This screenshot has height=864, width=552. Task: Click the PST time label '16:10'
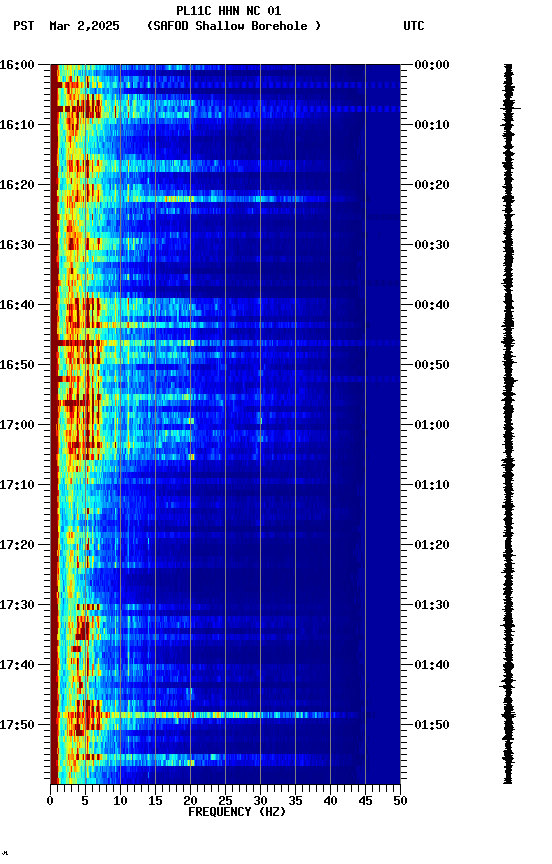click(x=17, y=125)
